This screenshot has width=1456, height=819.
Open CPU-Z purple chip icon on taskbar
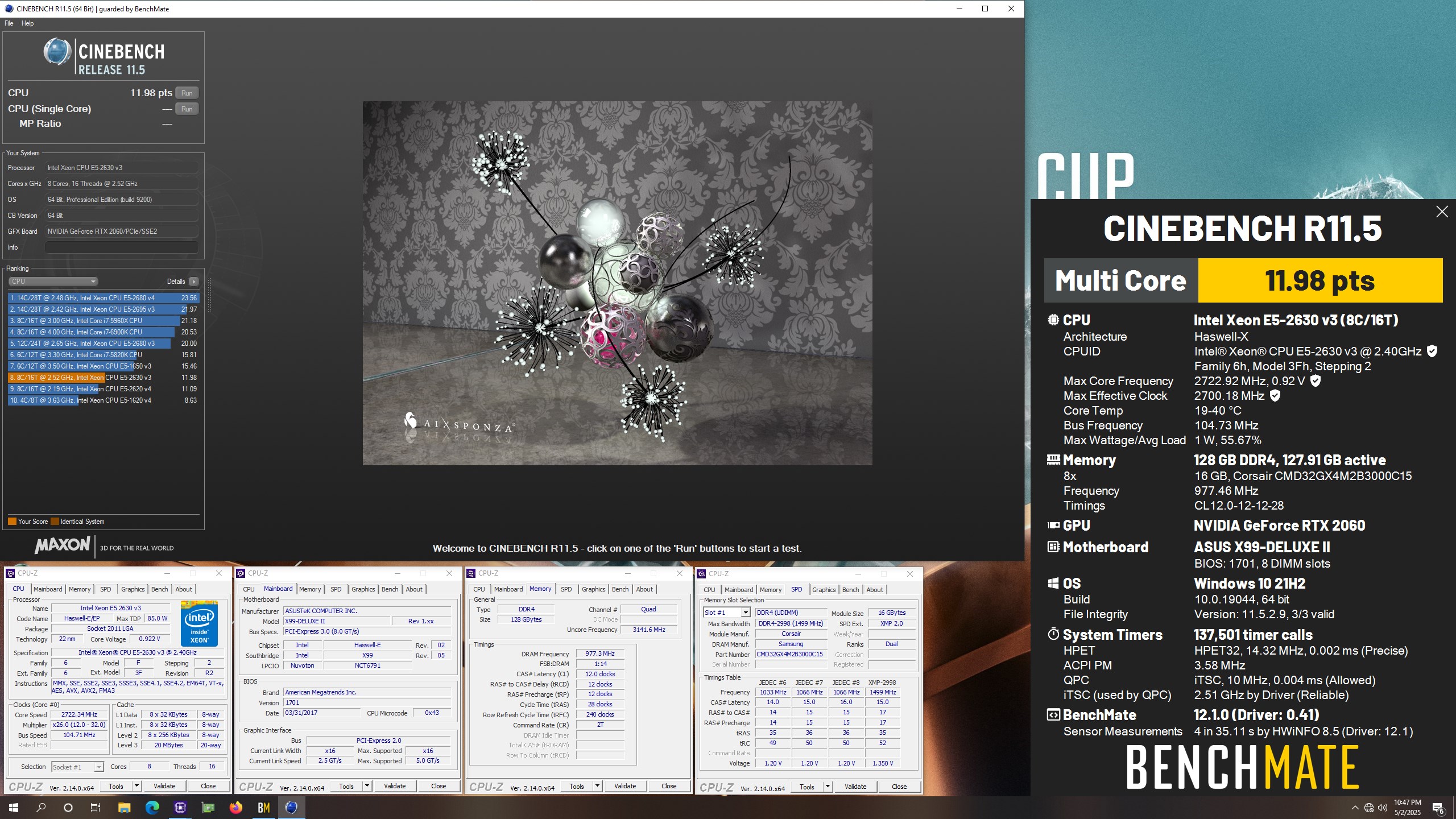coord(180,807)
